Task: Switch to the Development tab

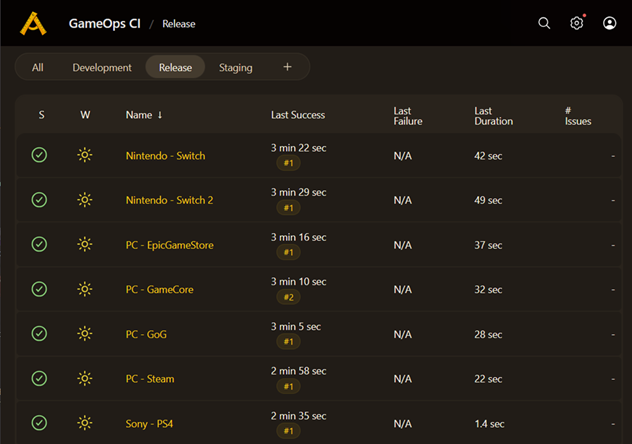Action: 102,67
